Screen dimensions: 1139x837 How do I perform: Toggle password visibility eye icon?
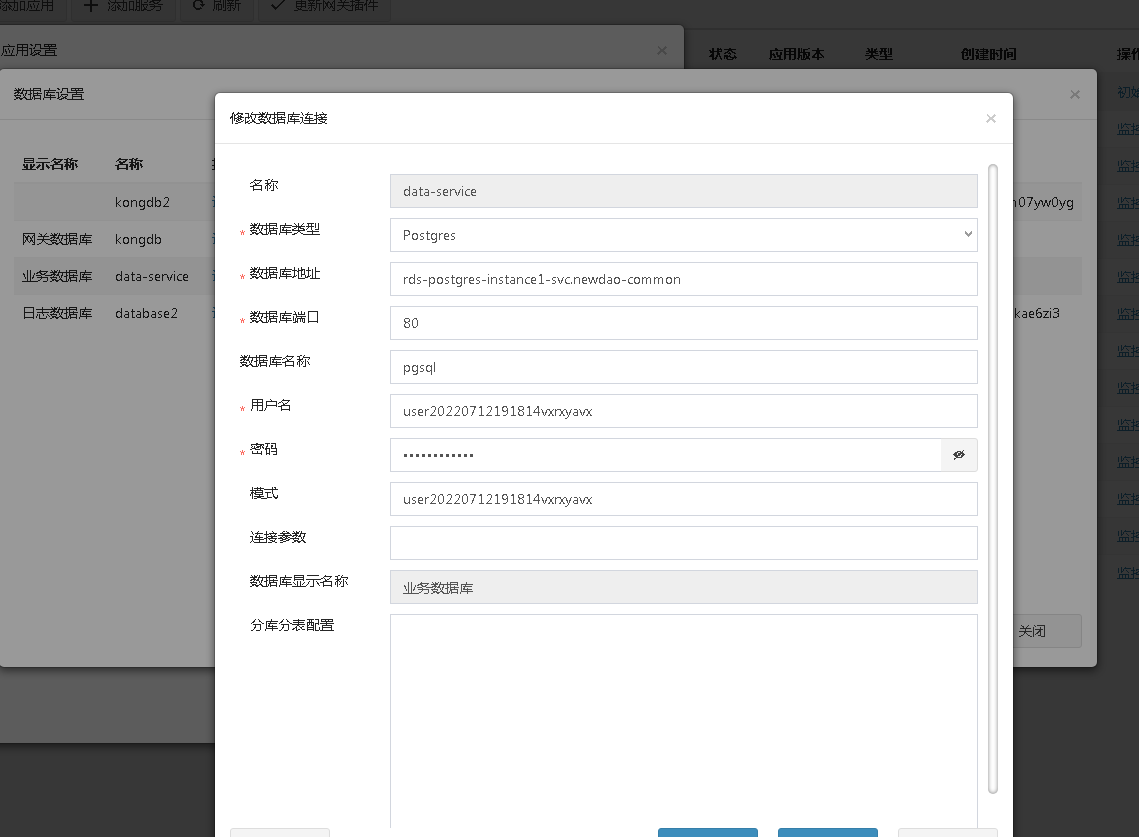(x=958, y=455)
